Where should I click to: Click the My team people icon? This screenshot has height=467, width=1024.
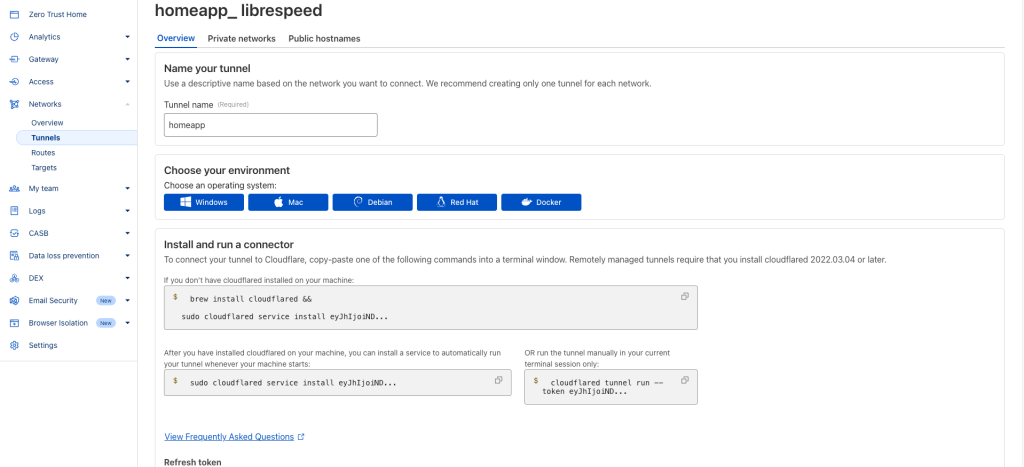(x=14, y=189)
